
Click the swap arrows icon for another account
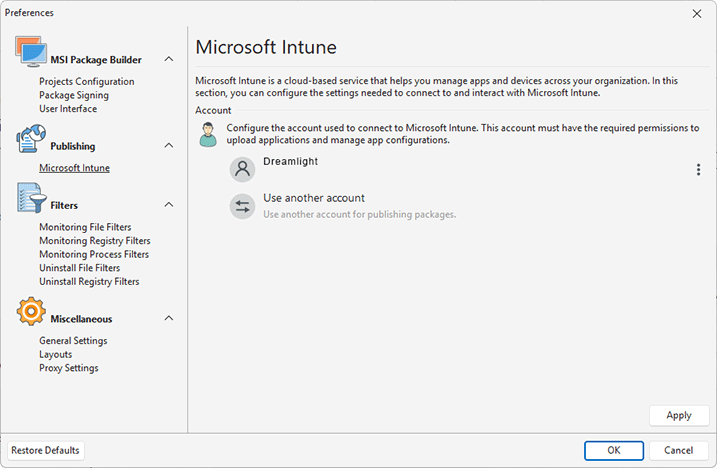(x=242, y=206)
